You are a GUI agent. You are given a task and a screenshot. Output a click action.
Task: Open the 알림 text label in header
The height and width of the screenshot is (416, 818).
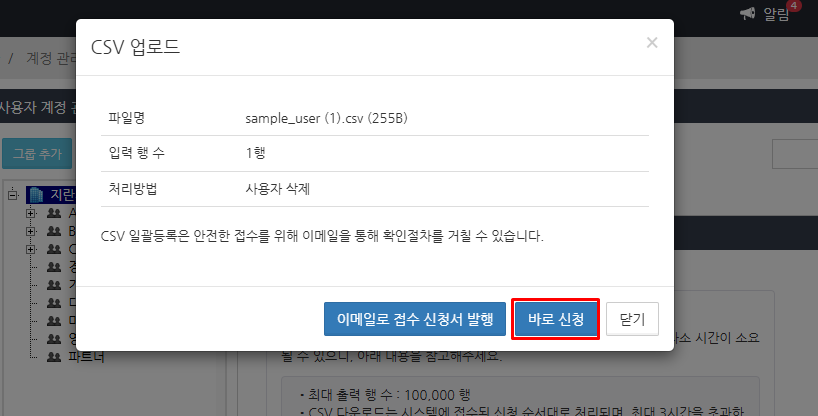pyautogui.click(x=776, y=14)
